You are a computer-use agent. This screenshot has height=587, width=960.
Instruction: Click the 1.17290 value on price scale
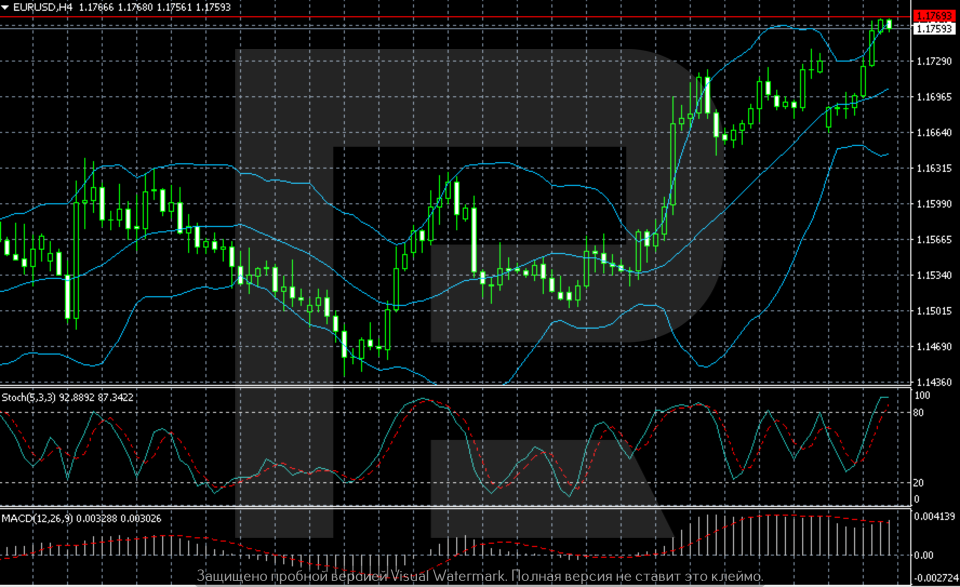click(934, 60)
